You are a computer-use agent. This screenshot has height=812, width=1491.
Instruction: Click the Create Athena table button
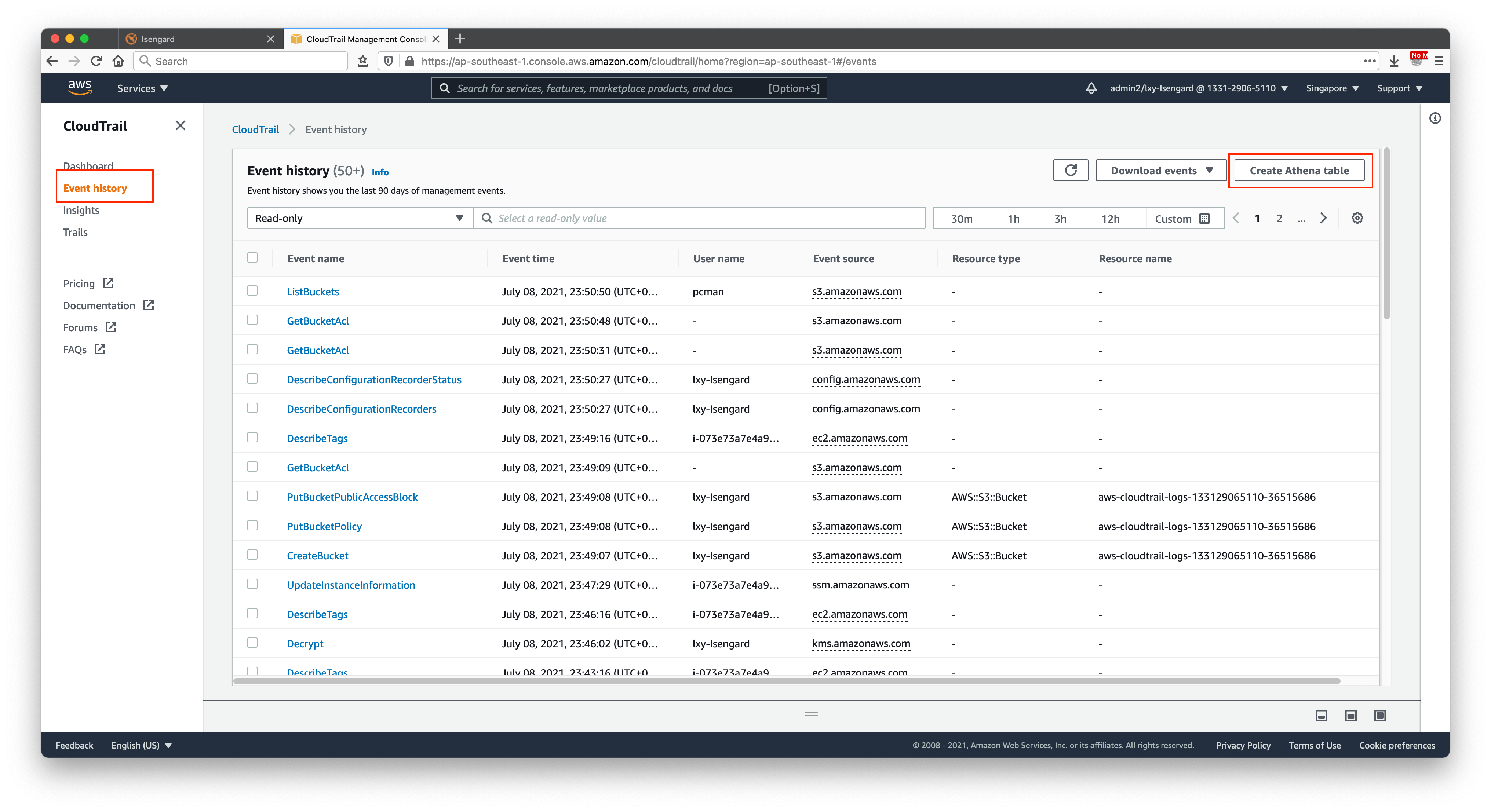[x=1299, y=170]
